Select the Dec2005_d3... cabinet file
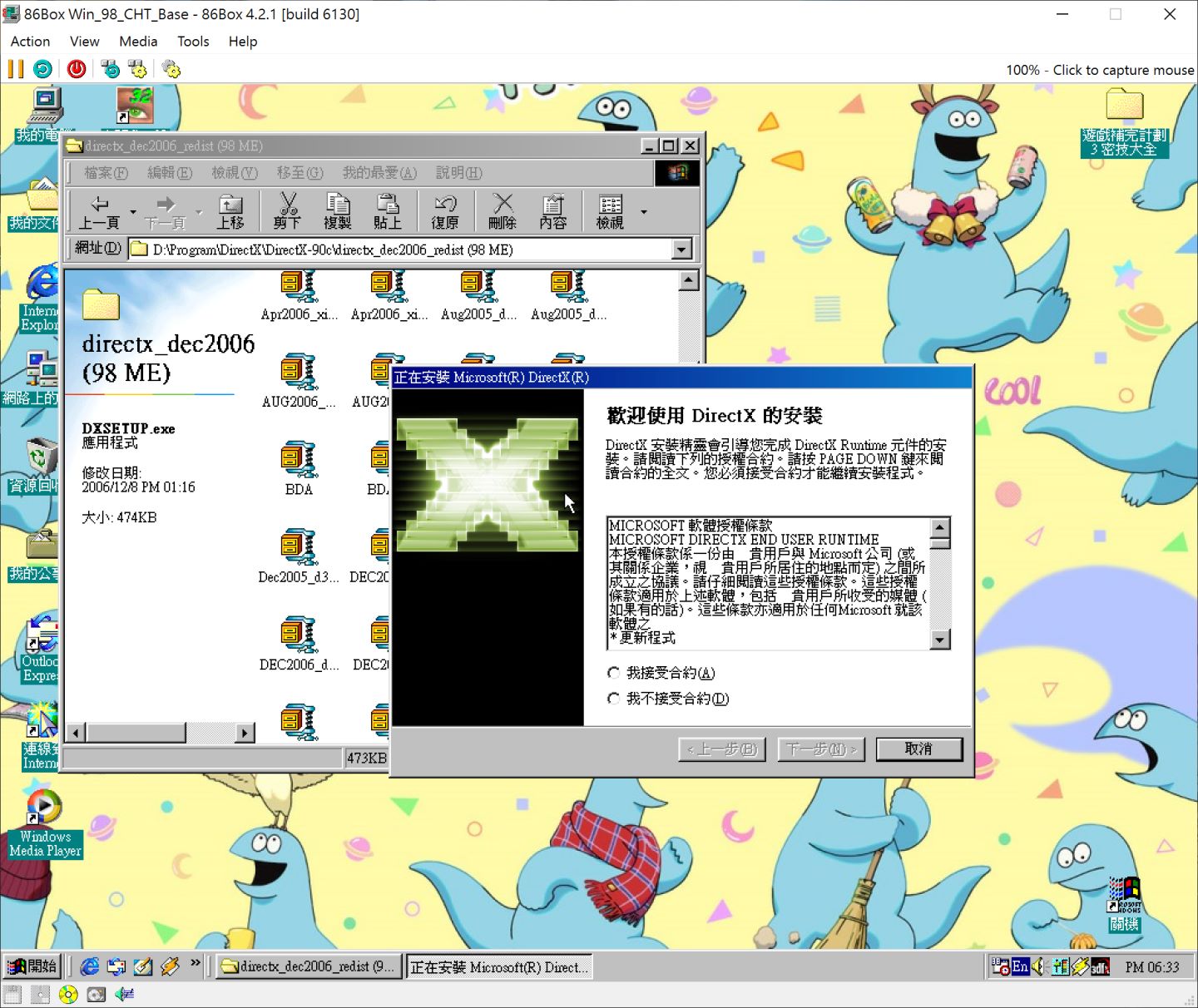 coord(299,556)
